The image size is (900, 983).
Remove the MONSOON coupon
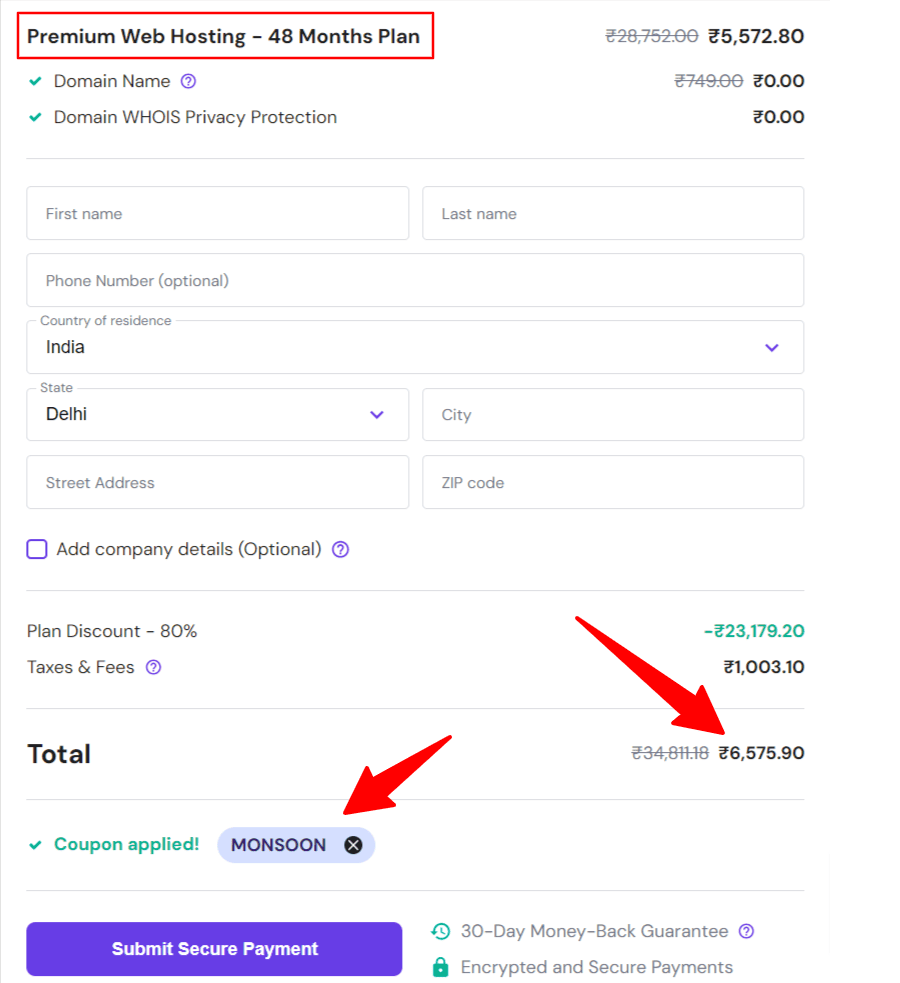[x=352, y=845]
